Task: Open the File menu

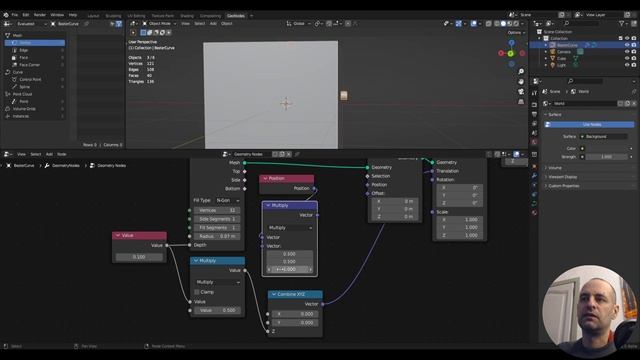Action: (x=15, y=15)
